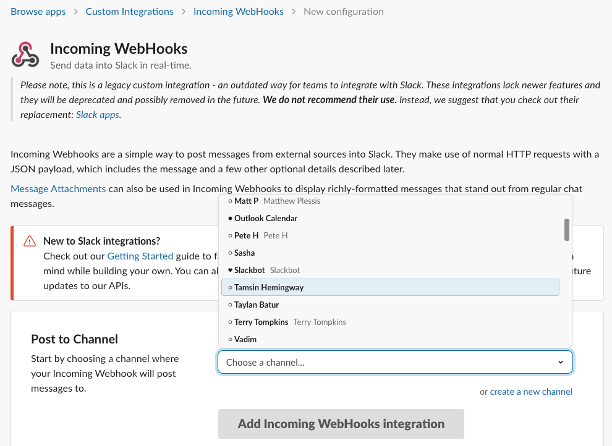Expand the Choose a channel dropdown arrow
Image resolution: width=612 pixels, height=446 pixels.
[560, 362]
